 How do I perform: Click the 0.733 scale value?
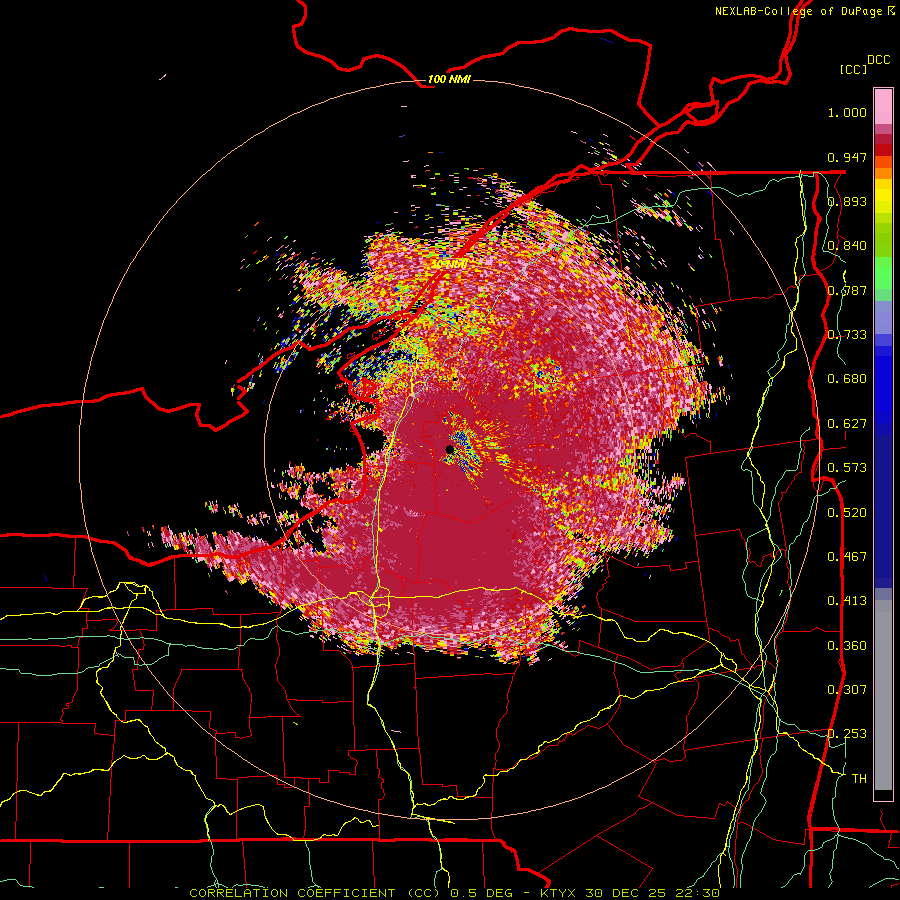click(x=847, y=335)
